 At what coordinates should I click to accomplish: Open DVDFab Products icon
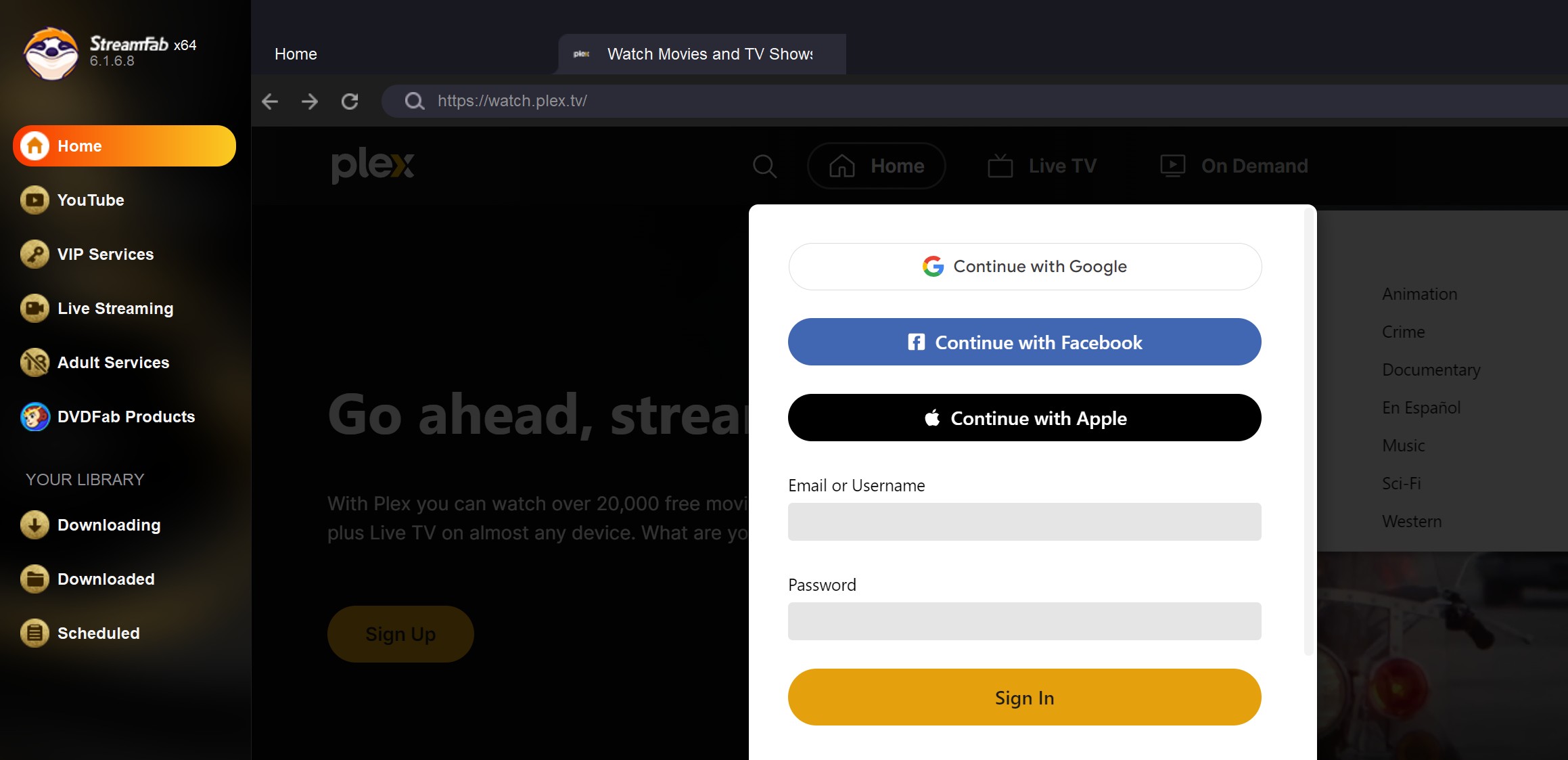click(34, 416)
